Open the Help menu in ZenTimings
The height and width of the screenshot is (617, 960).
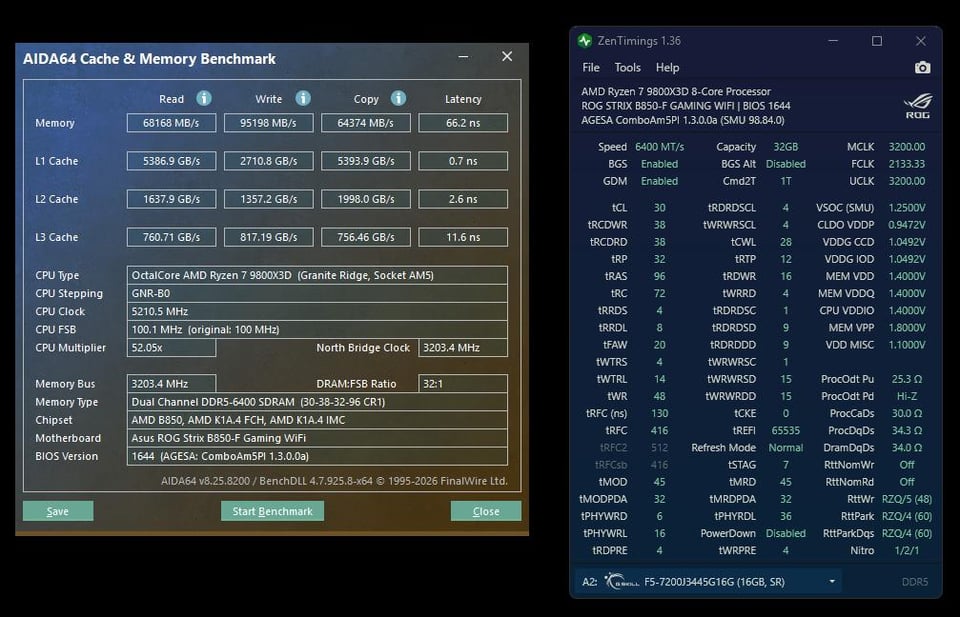pyautogui.click(x=667, y=68)
